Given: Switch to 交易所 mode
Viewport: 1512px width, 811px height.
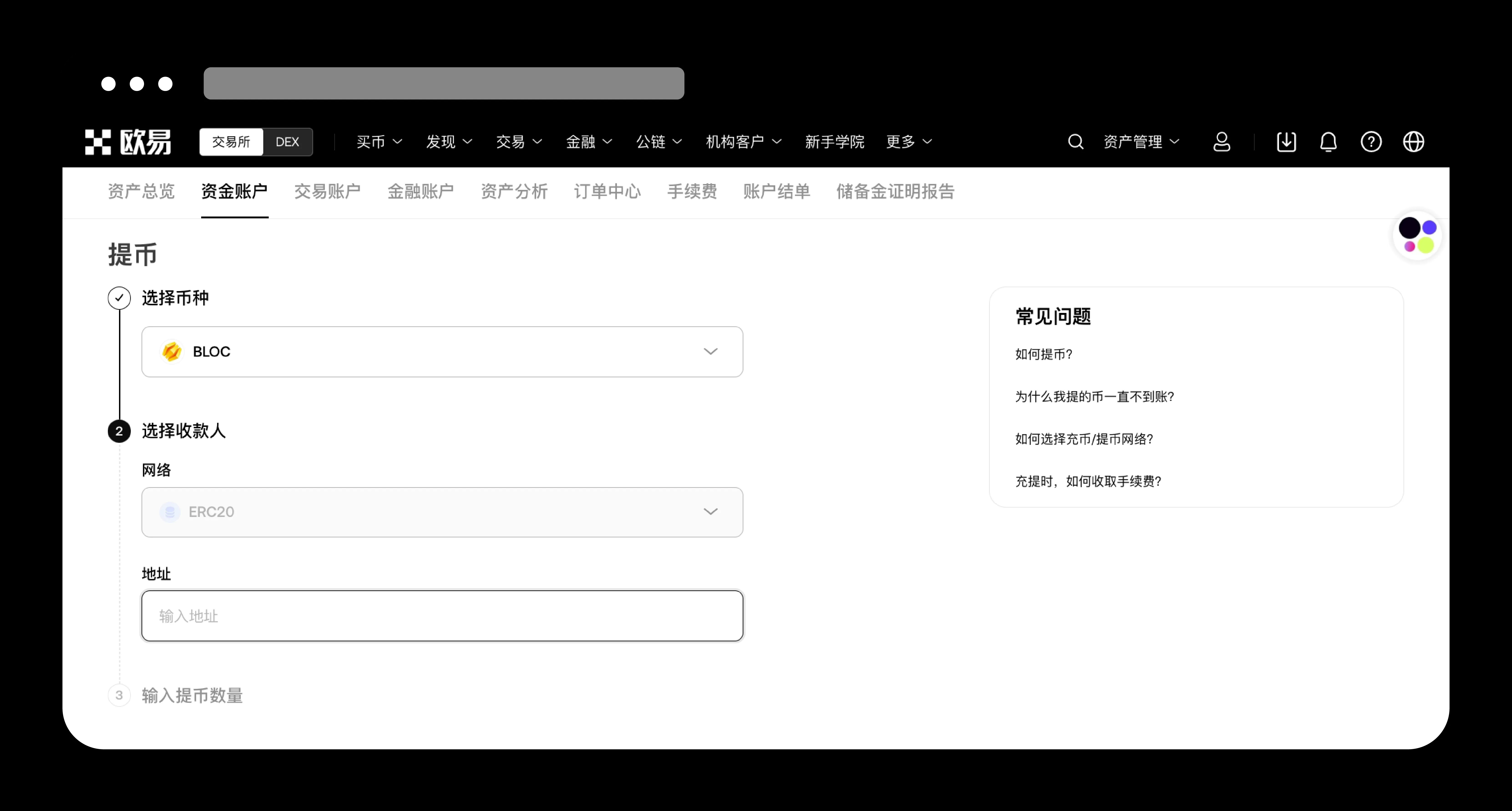Looking at the screenshot, I should 231,142.
